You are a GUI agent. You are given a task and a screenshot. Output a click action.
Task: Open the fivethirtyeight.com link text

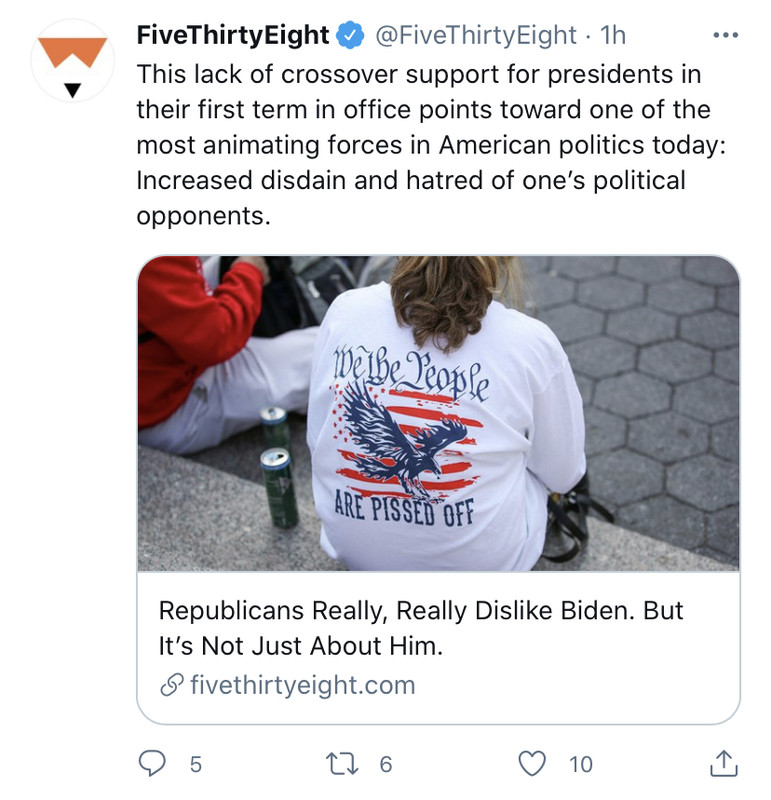(302, 686)
